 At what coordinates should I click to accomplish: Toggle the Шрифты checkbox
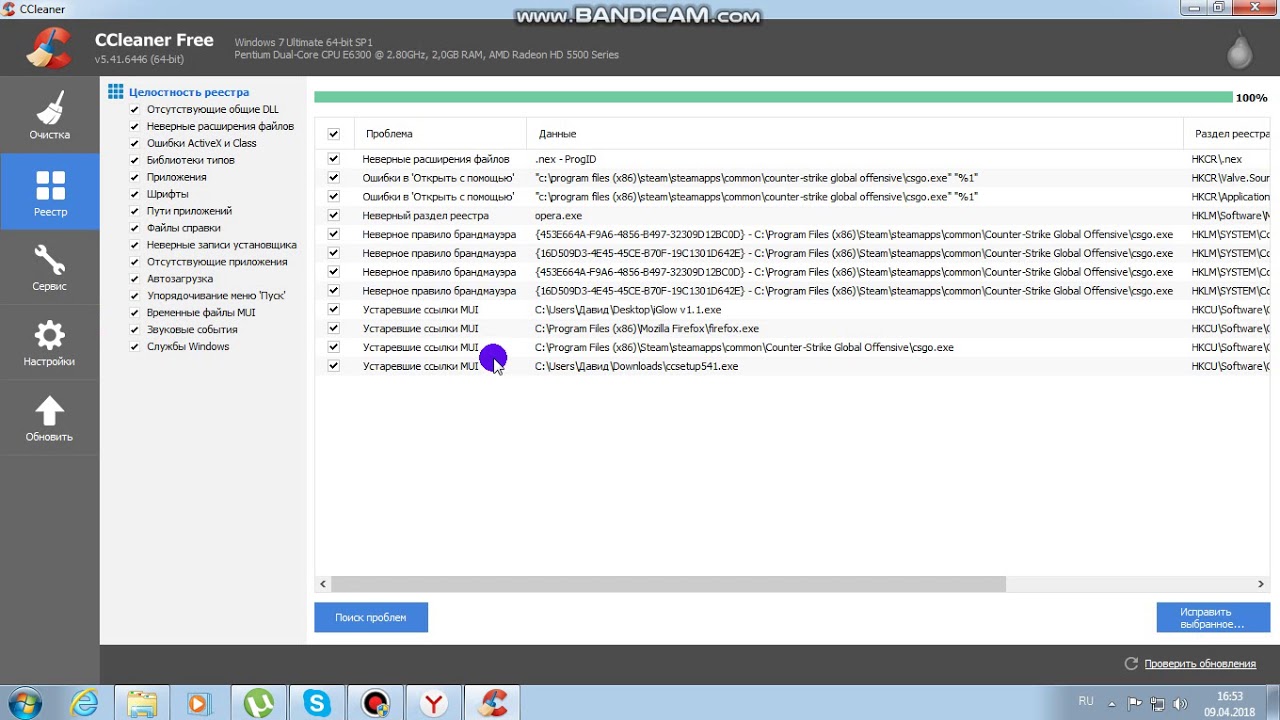click(x=135, y=195)
